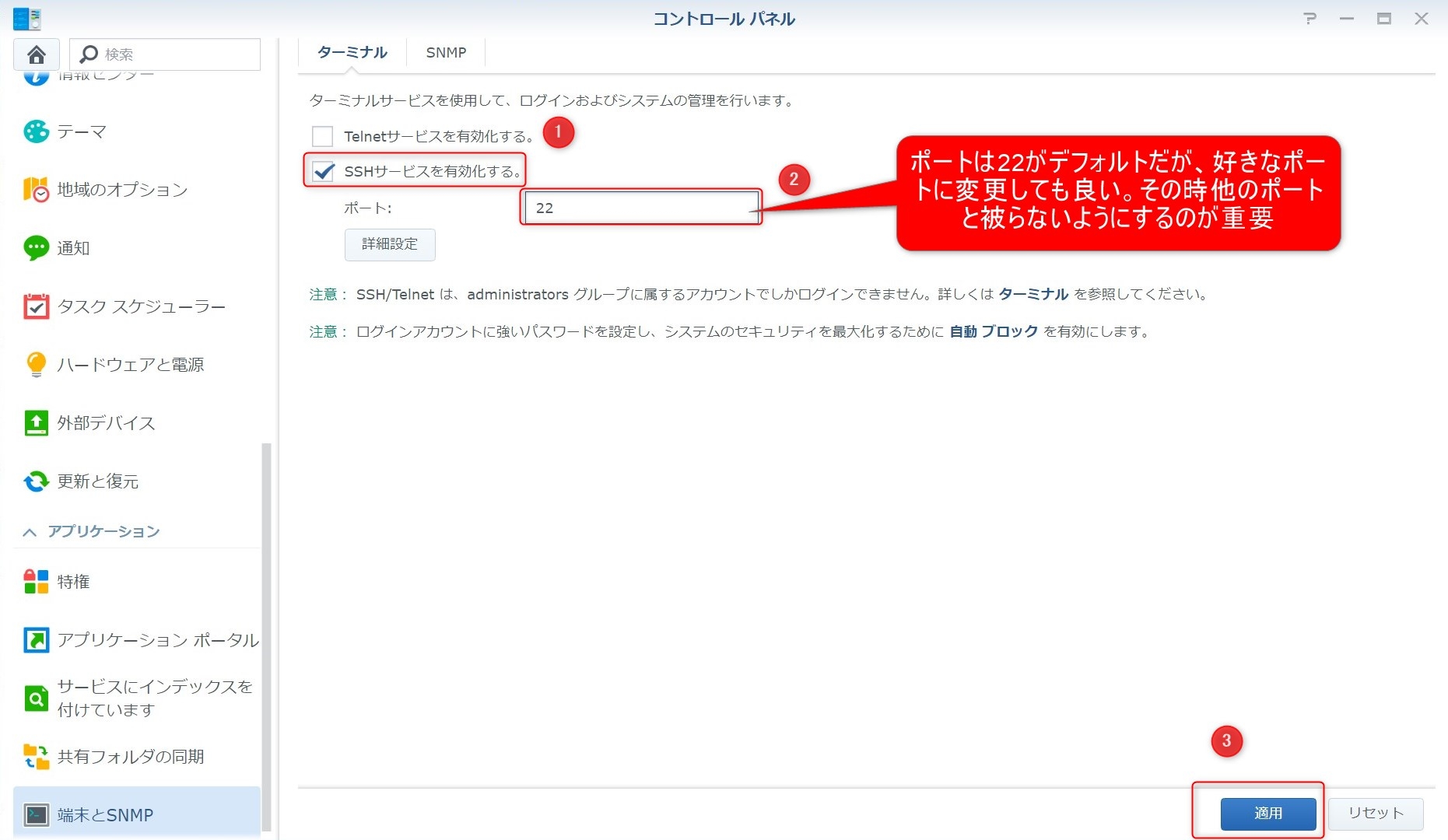This screenshot has height=840, width=1448.
Task: Uncheck the SSH service checkbox
Action: 322,171
